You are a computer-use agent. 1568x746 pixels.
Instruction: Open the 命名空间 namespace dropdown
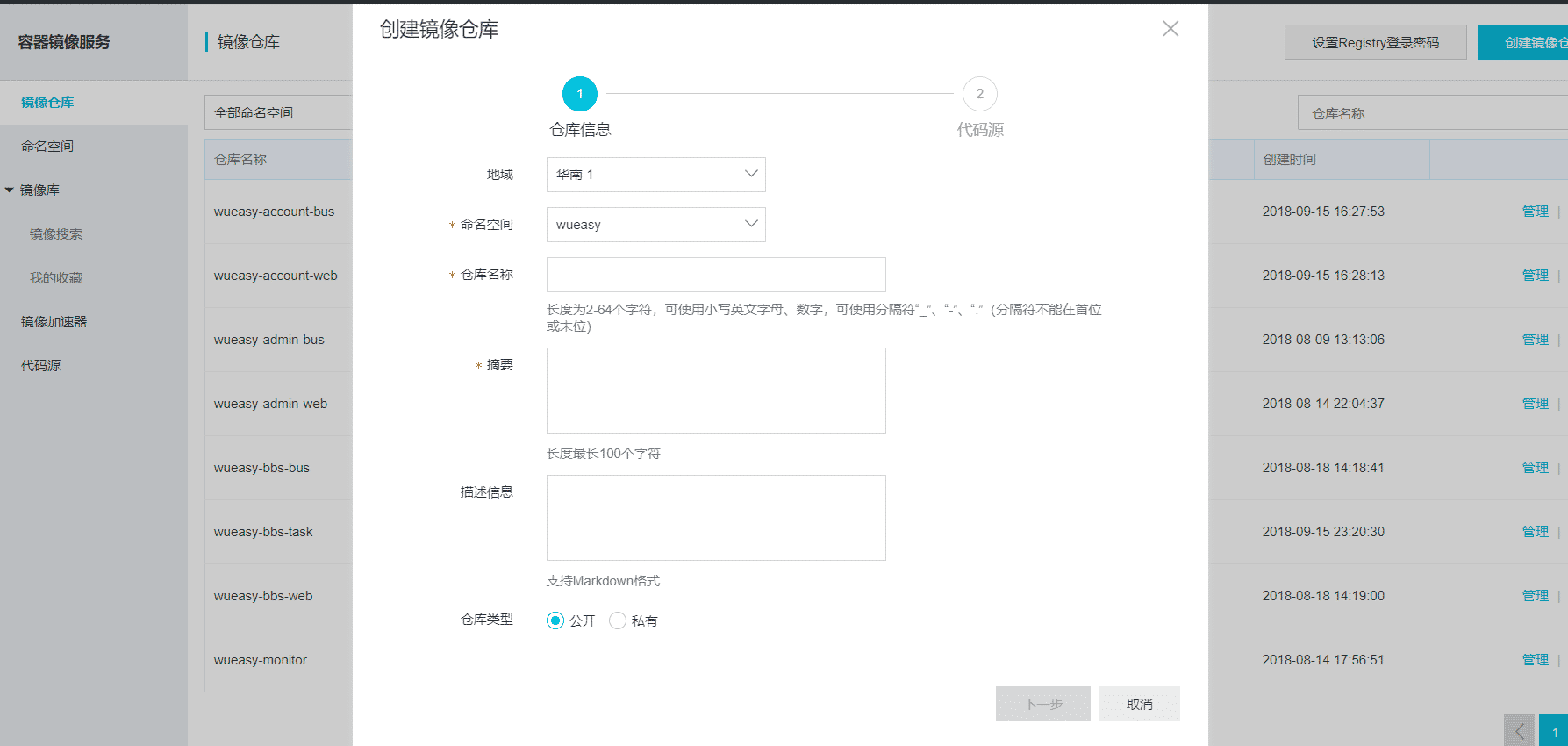tap(655, 225)
